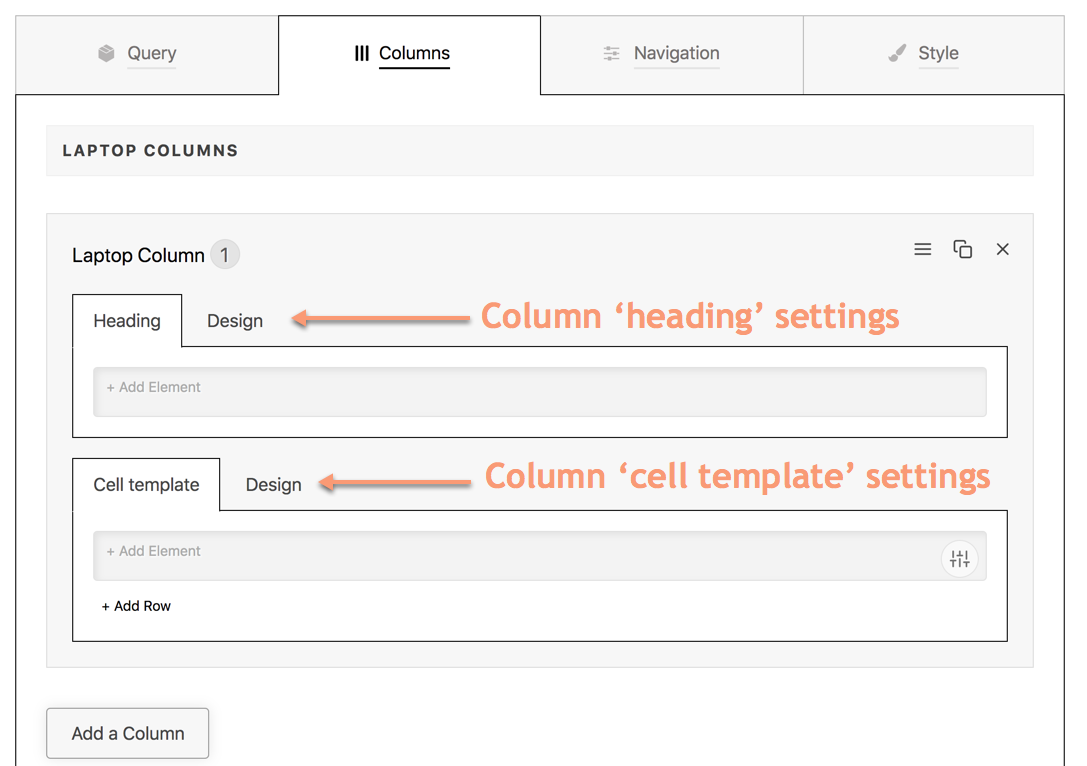This screenshot has height=766, width=1087.
Task: Click the Navigation sliders icon
Action: (611, 54)
